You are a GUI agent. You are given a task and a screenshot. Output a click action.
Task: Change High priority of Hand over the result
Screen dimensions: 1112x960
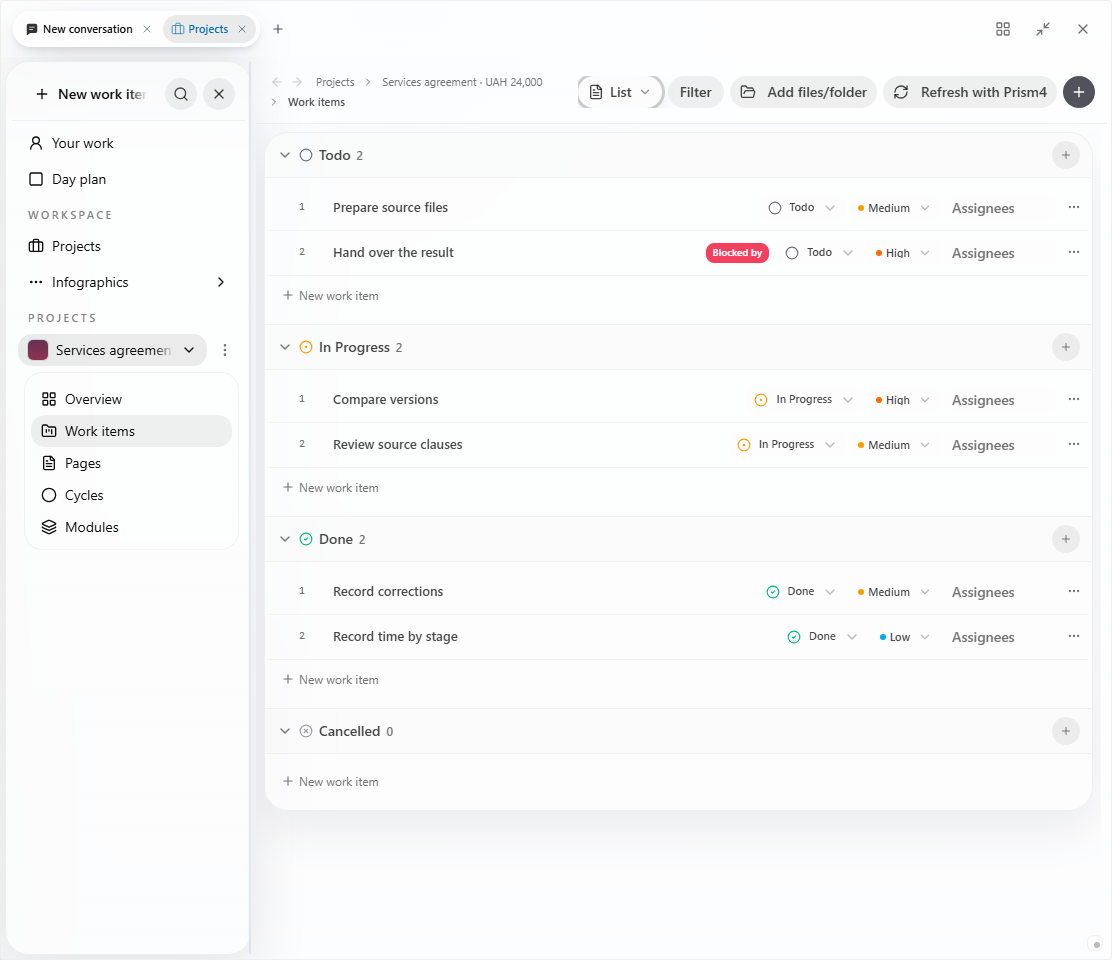coord(901,253)
